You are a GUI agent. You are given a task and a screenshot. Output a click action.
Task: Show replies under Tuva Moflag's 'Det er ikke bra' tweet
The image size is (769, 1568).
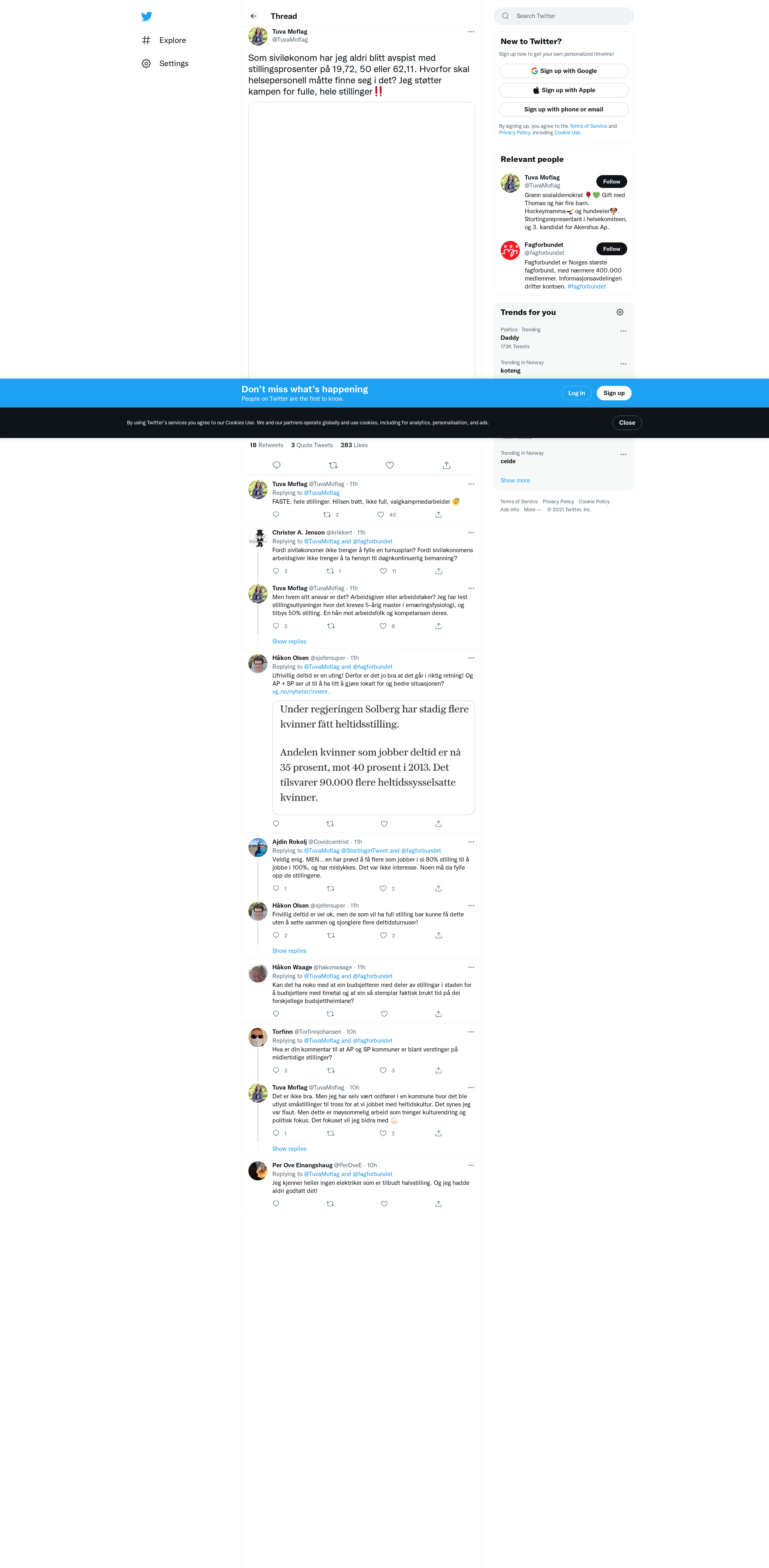289,1149
